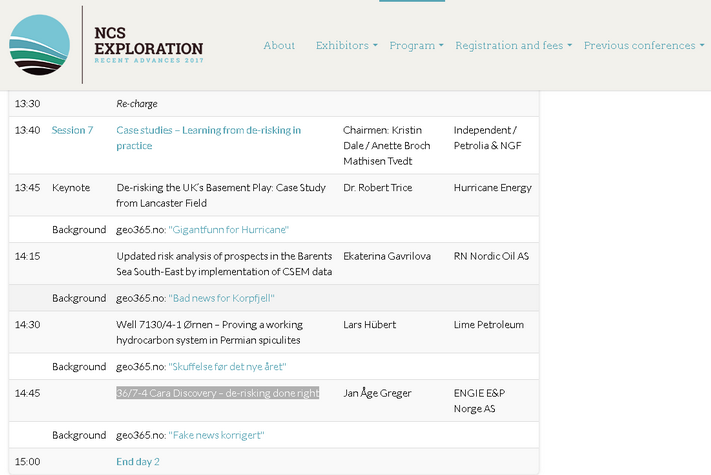Open "Fake news korrigert" article link
The height and width of the screenshot is (475, 711).
[x=216, y=435]
